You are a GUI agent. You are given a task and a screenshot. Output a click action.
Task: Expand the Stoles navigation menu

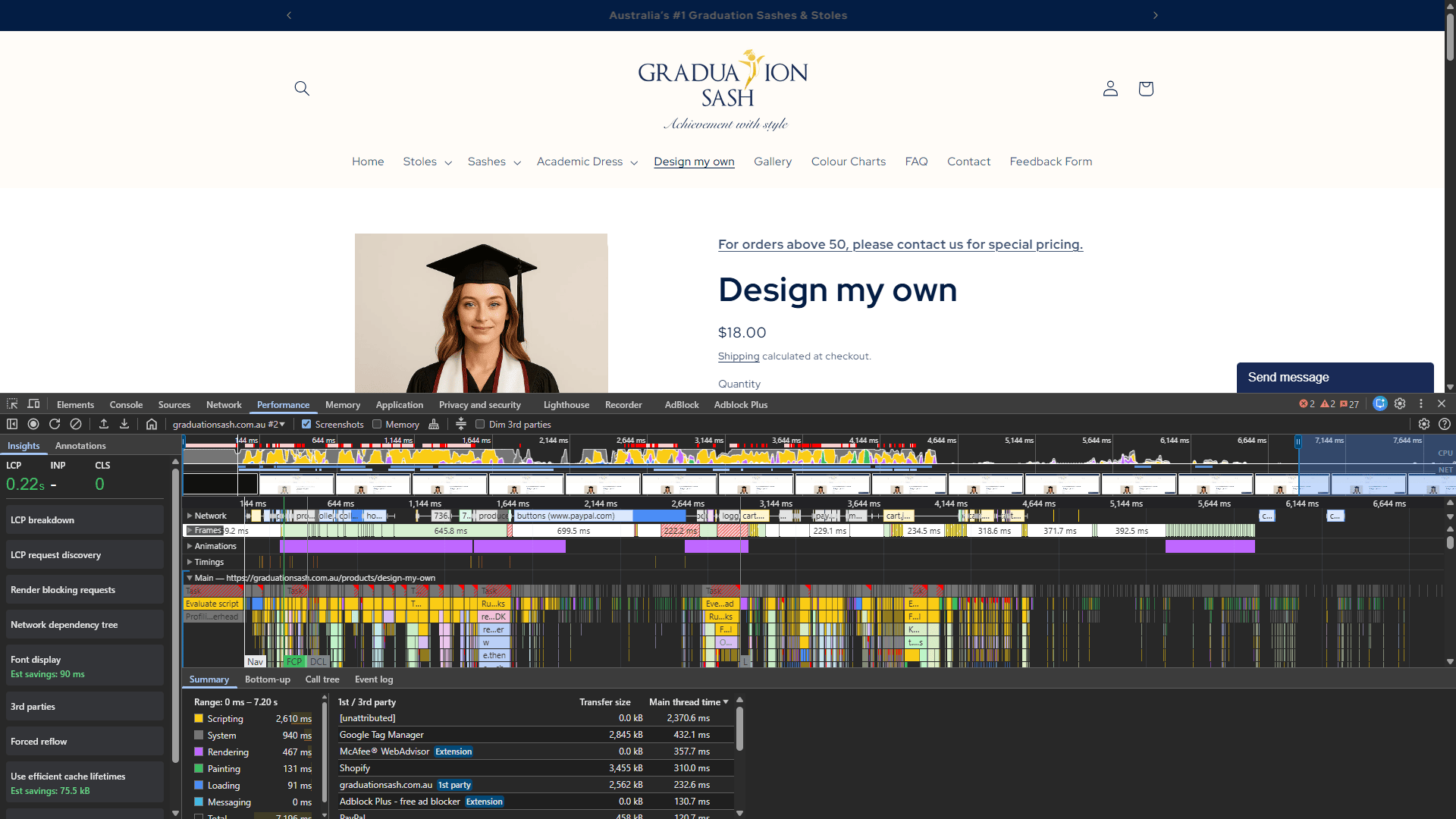(426, 162)
